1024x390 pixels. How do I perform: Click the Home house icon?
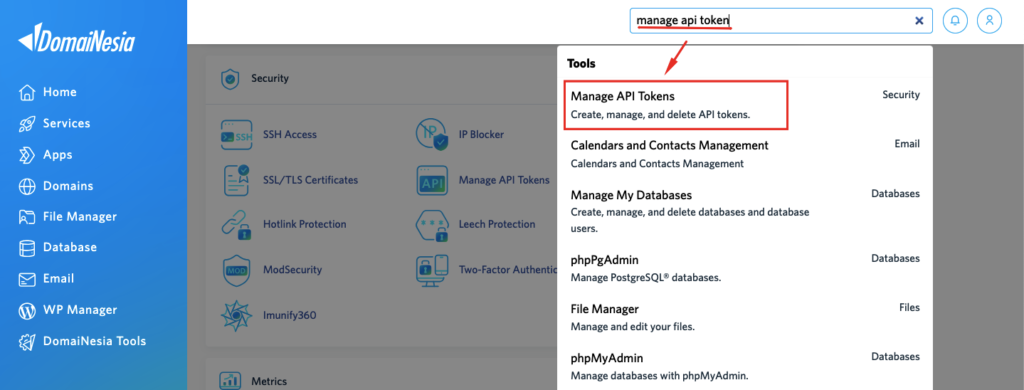tap(27, 93)
